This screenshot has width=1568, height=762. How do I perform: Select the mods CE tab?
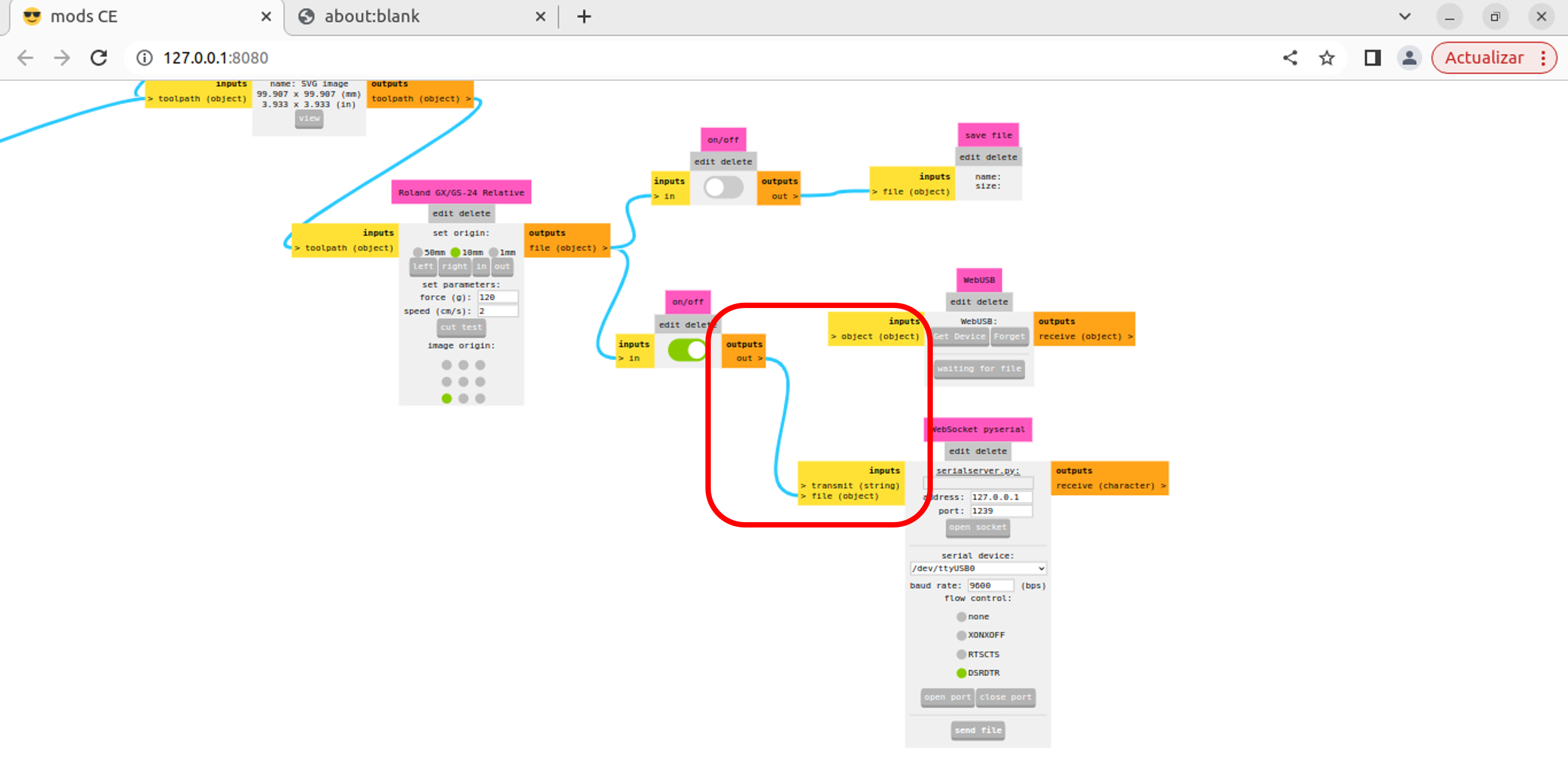pos(84,17)
